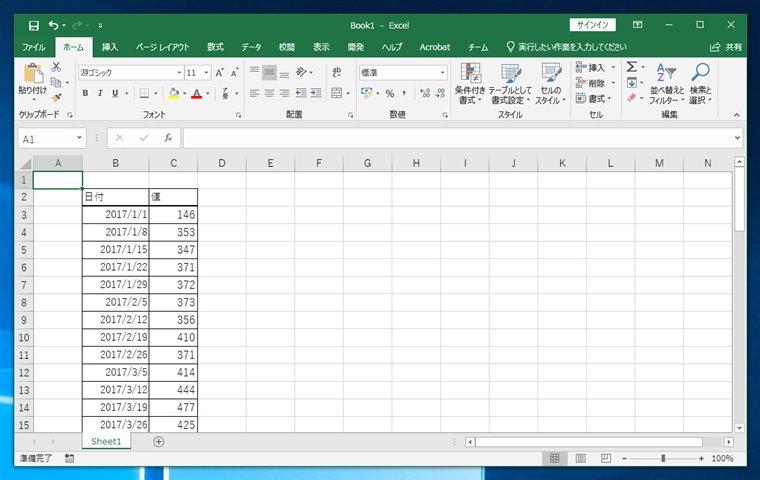Add a new sheet with plus icon
Image resolution: width=760 pixels, height=480 pixels.
click(x=158, y=441)
